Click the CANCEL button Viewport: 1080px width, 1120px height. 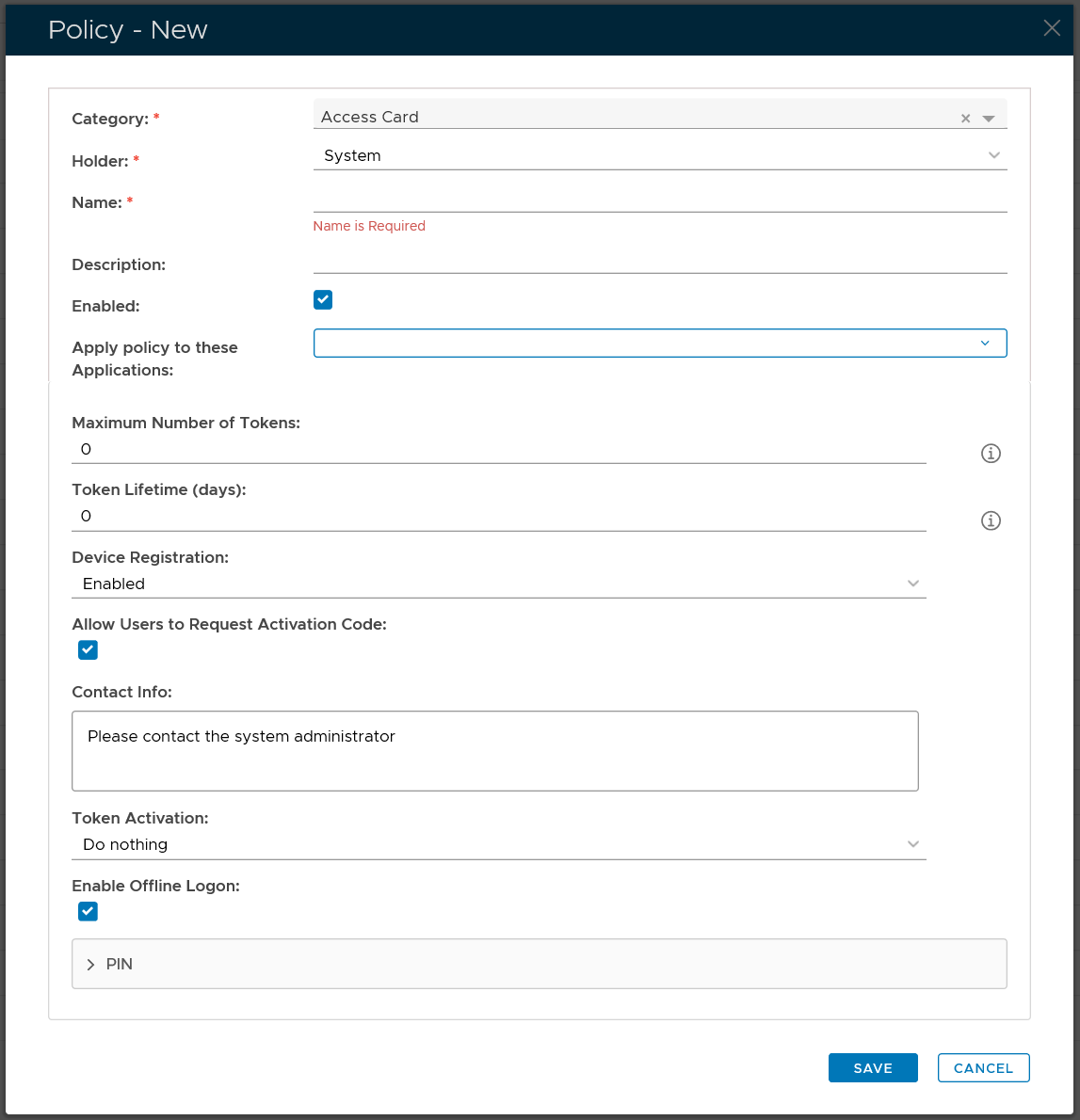(x=983, y=1068)
